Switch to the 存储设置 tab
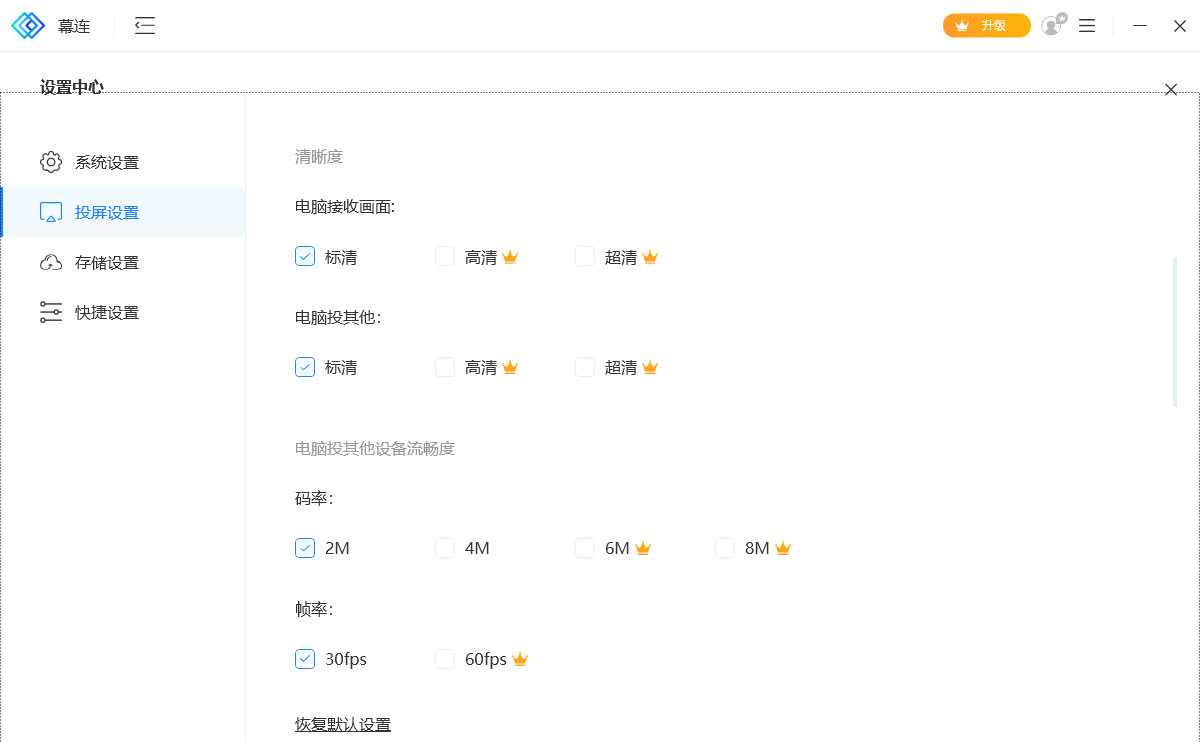The width and height of the screenshot is (1200, 742). tap(107, 263)
